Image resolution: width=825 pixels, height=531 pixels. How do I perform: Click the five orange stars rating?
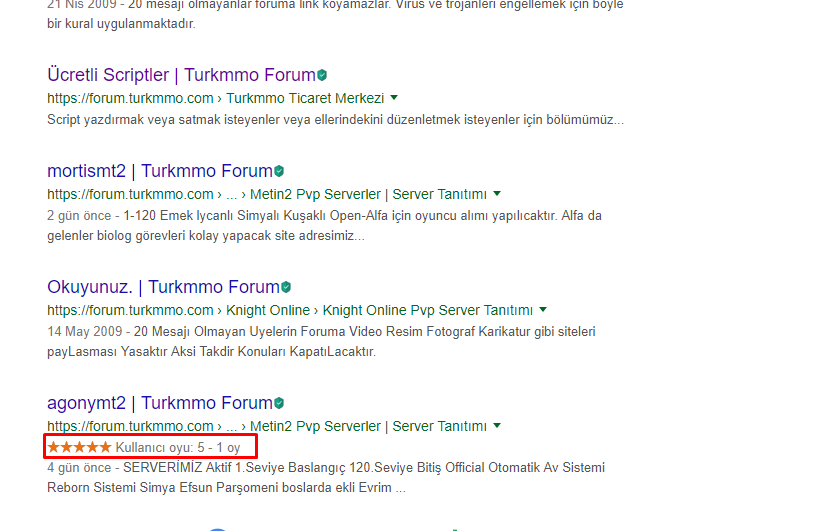[79, 447]
